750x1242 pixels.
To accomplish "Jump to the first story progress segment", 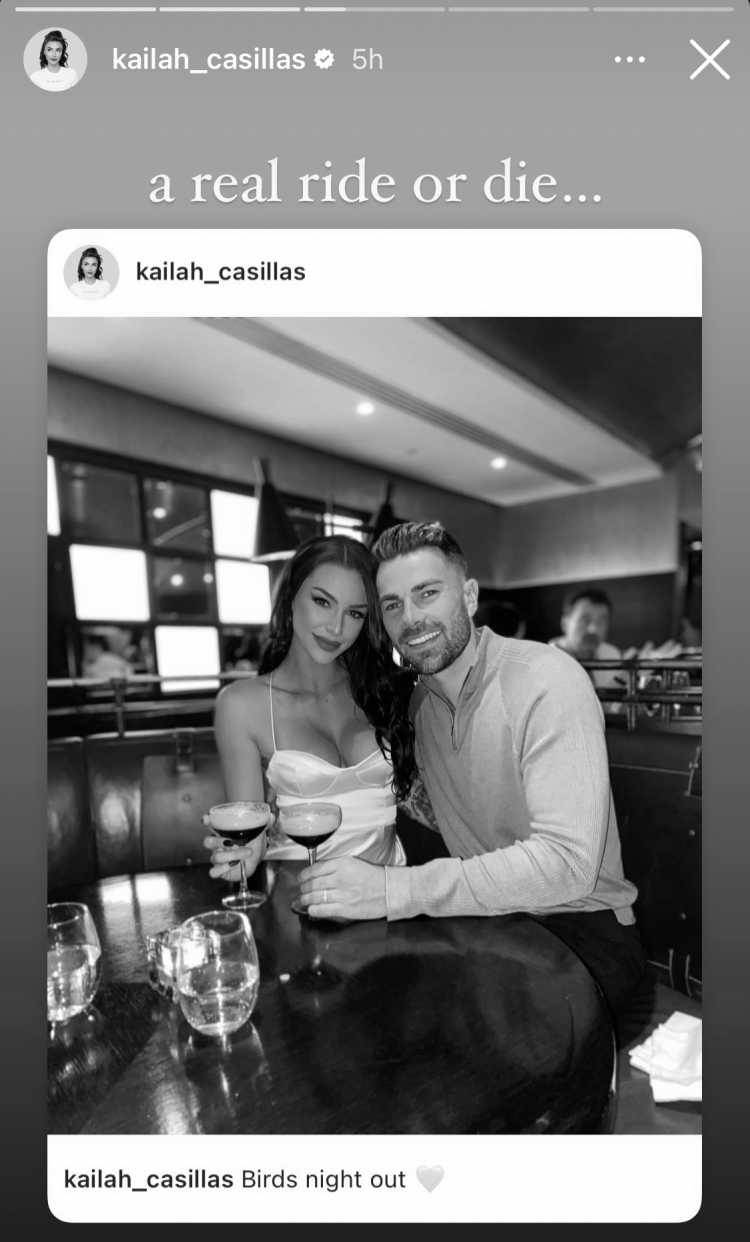I will pos(85,9).
